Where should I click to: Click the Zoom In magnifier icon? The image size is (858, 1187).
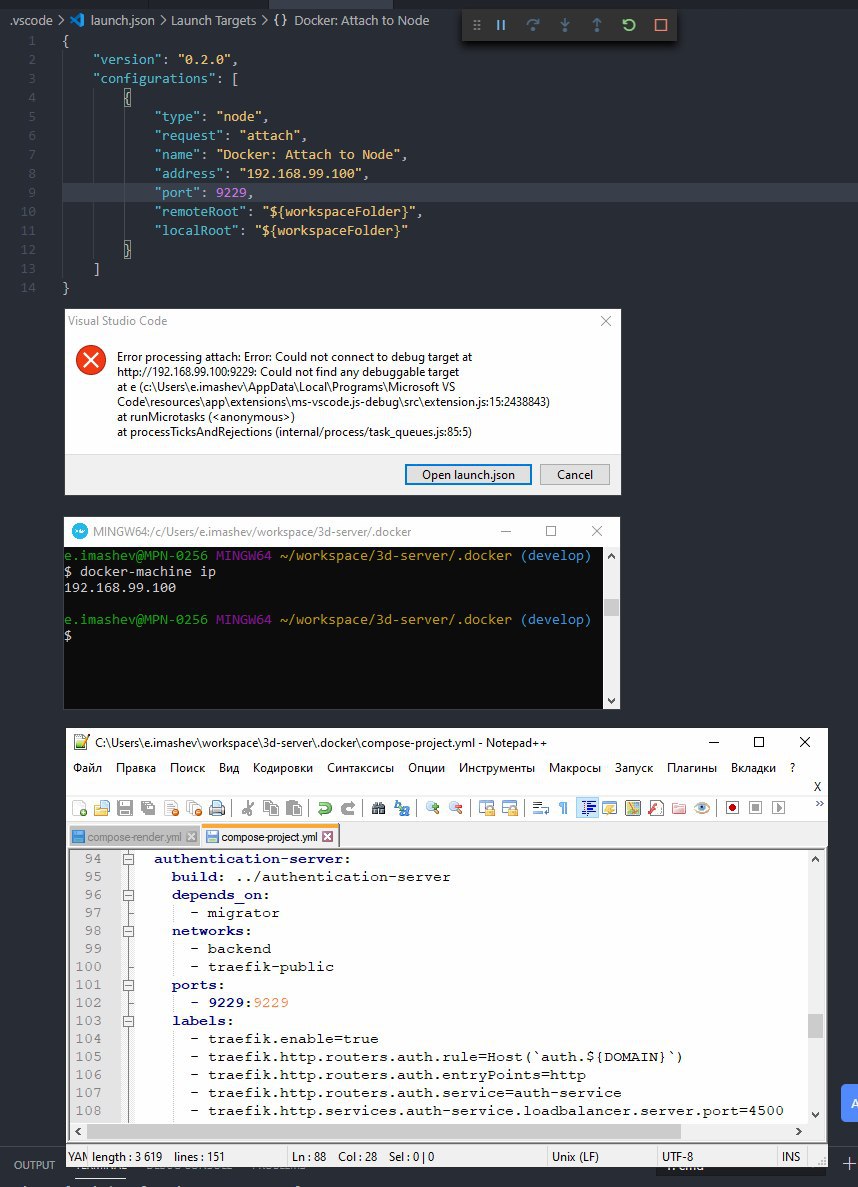[x=432, y=808]
